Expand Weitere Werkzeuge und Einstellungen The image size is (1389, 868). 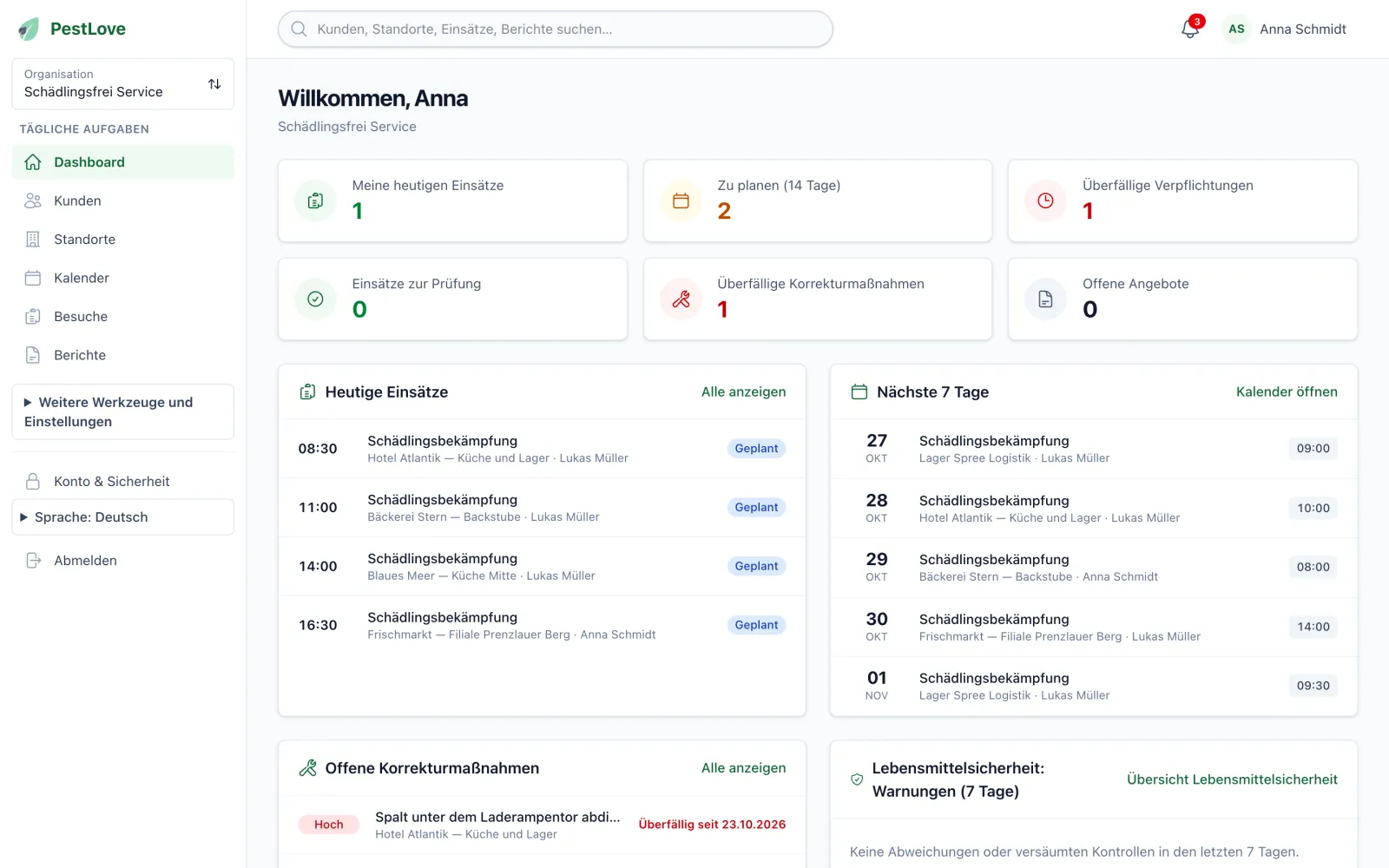pyautogui.click(x=123, y=412)
